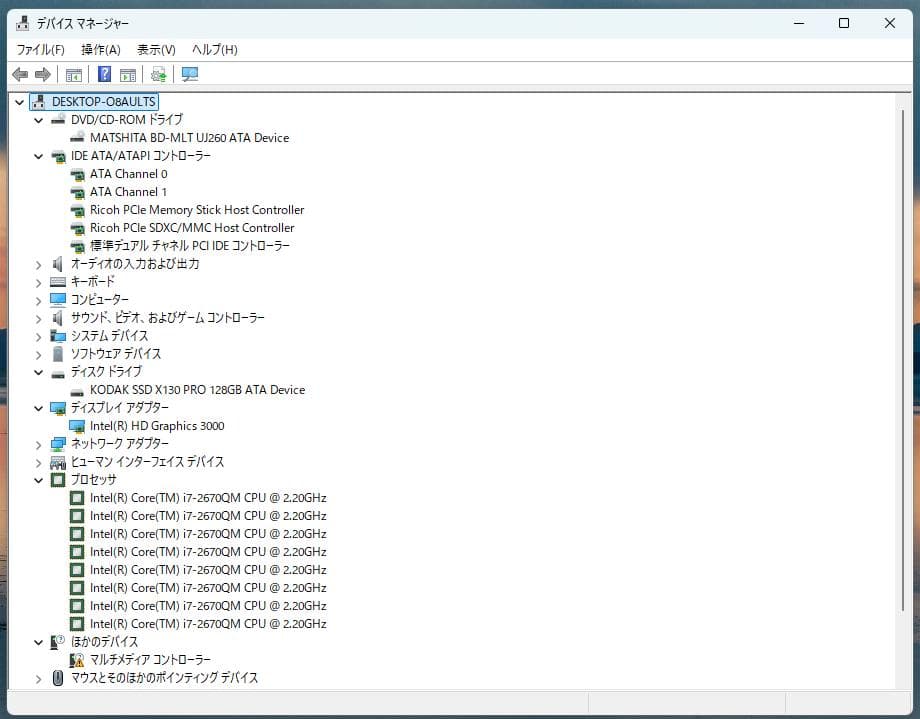920x719 pixels.
Task: Collapse the DVD/CD-ROM ドライブ node
Action: point(39,120)
